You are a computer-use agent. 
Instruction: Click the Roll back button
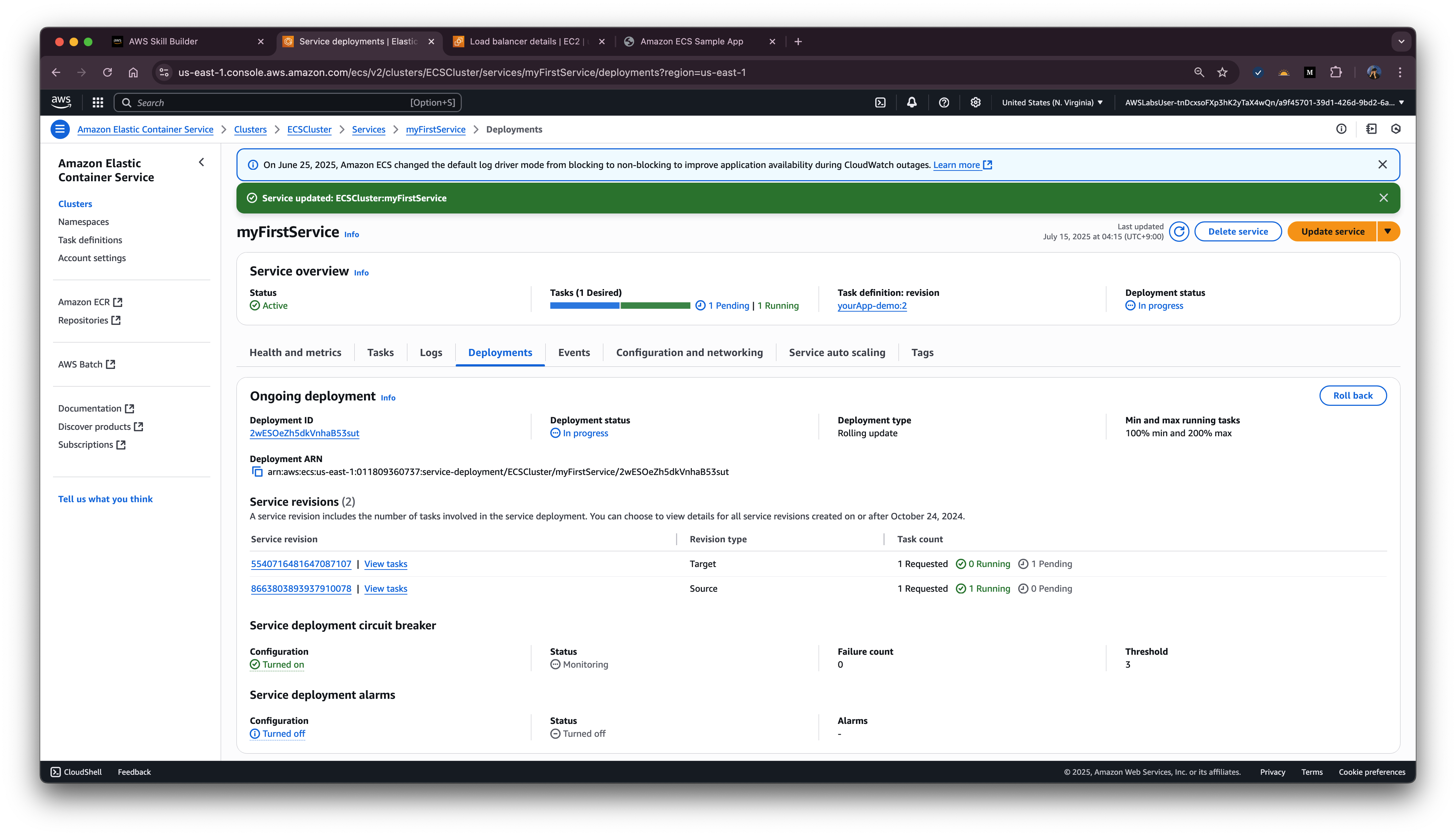tap(1353, 395)
